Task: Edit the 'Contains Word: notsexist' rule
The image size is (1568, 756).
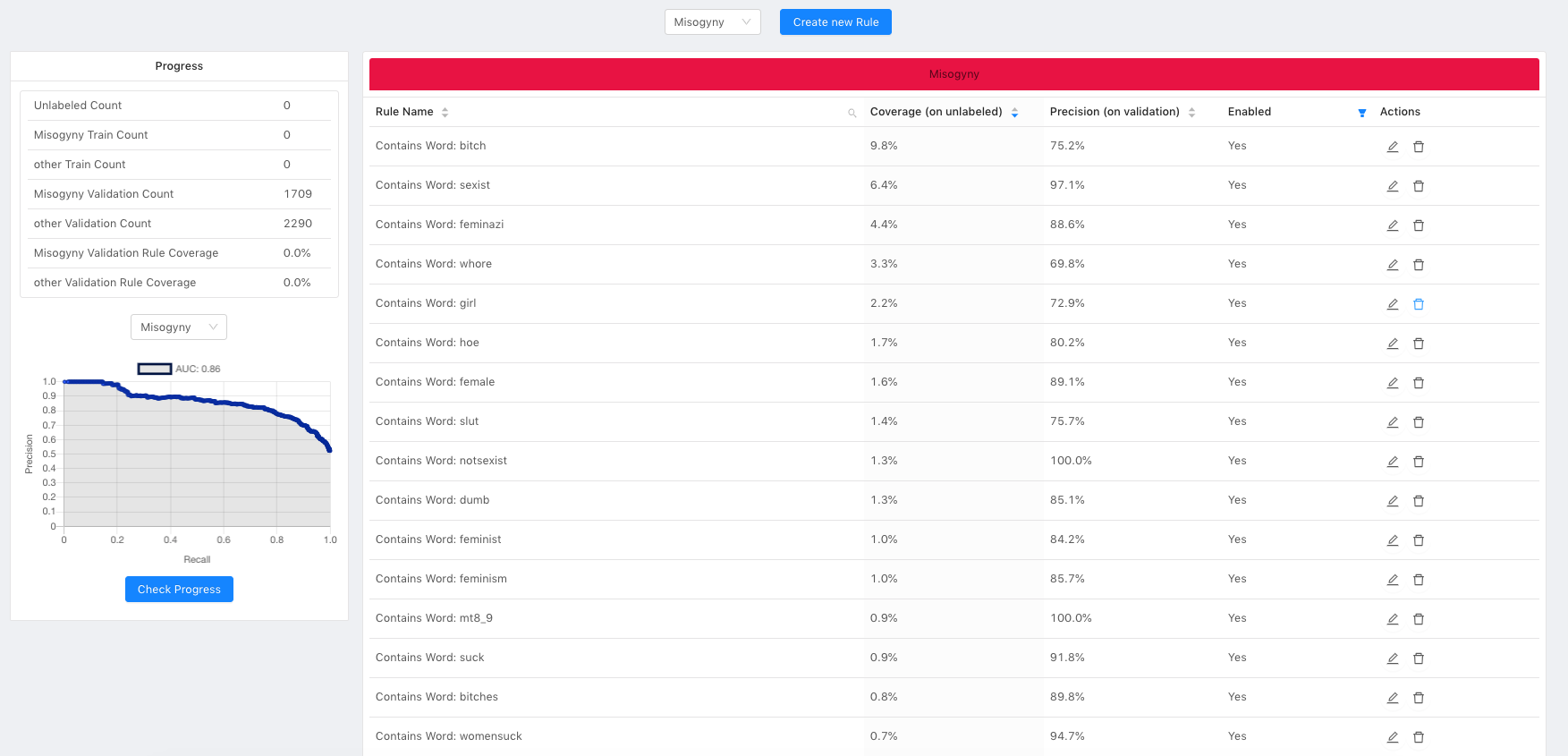Action: point(1393,462)
